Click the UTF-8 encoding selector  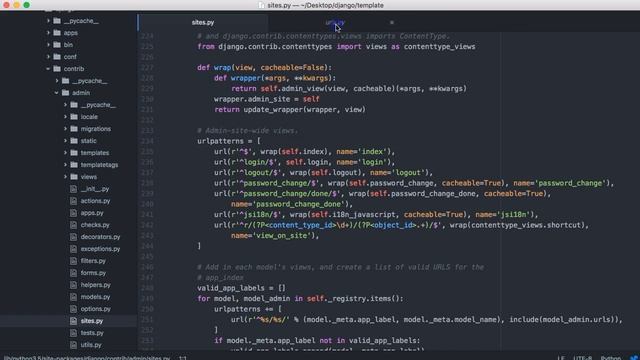pos(582,358)
